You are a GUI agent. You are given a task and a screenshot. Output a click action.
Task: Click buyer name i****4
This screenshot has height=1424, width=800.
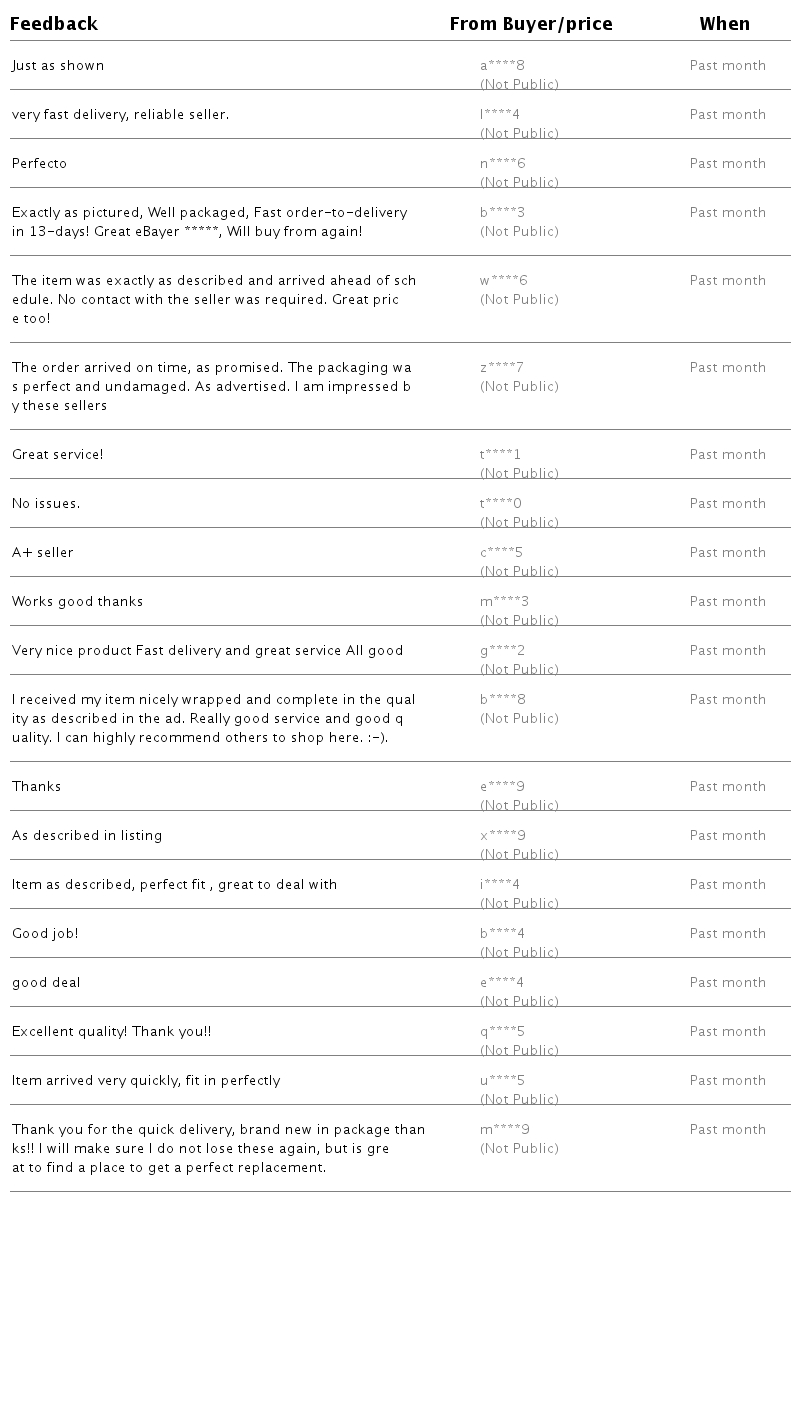pos(500,885)
